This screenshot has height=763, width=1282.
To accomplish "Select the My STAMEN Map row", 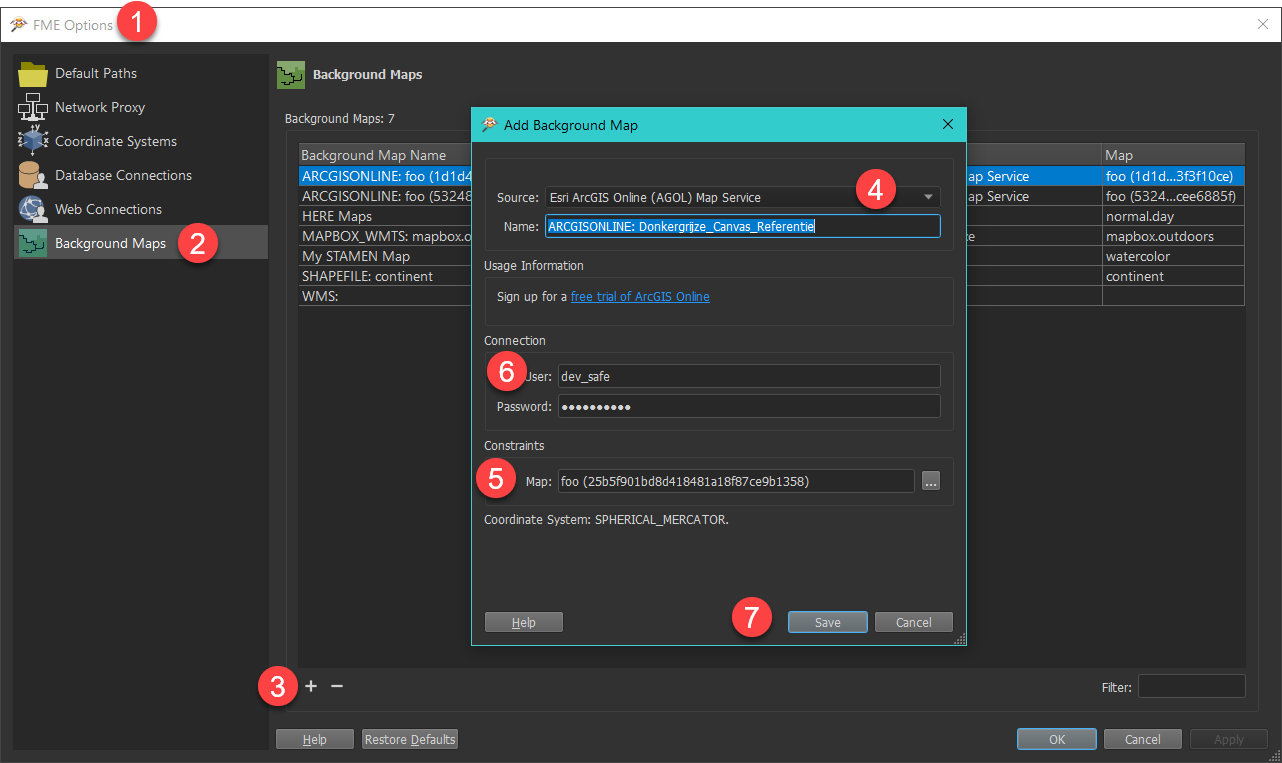I will (385, 256).
